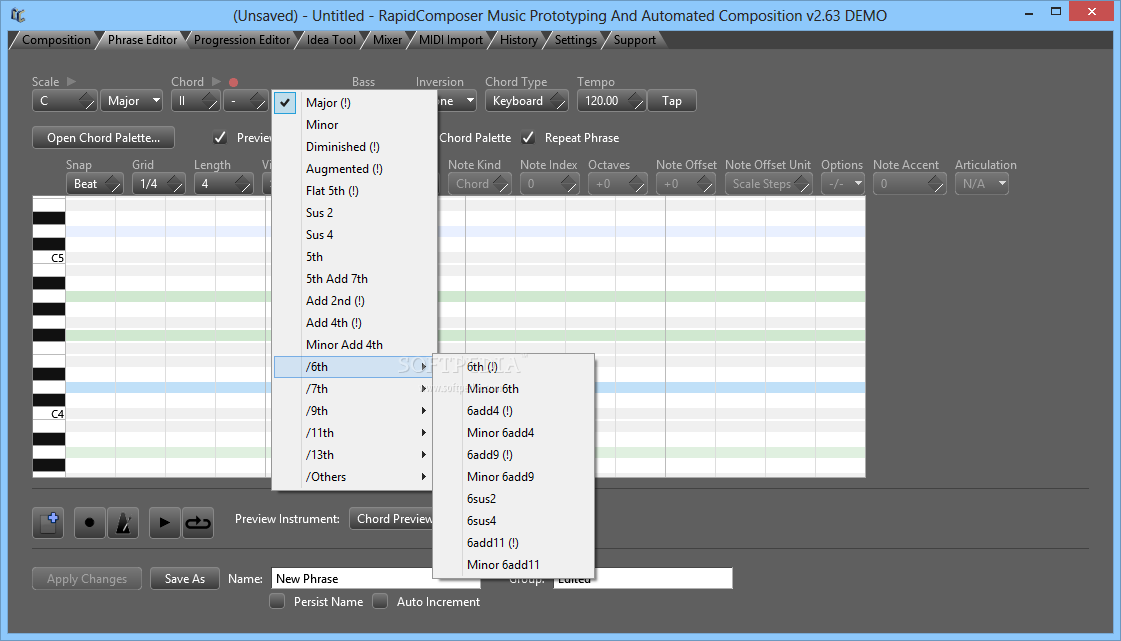Open the Articulation N/A dropdown
The width and height of the screenshot is (1121, 641).
(x=982, y=184)
